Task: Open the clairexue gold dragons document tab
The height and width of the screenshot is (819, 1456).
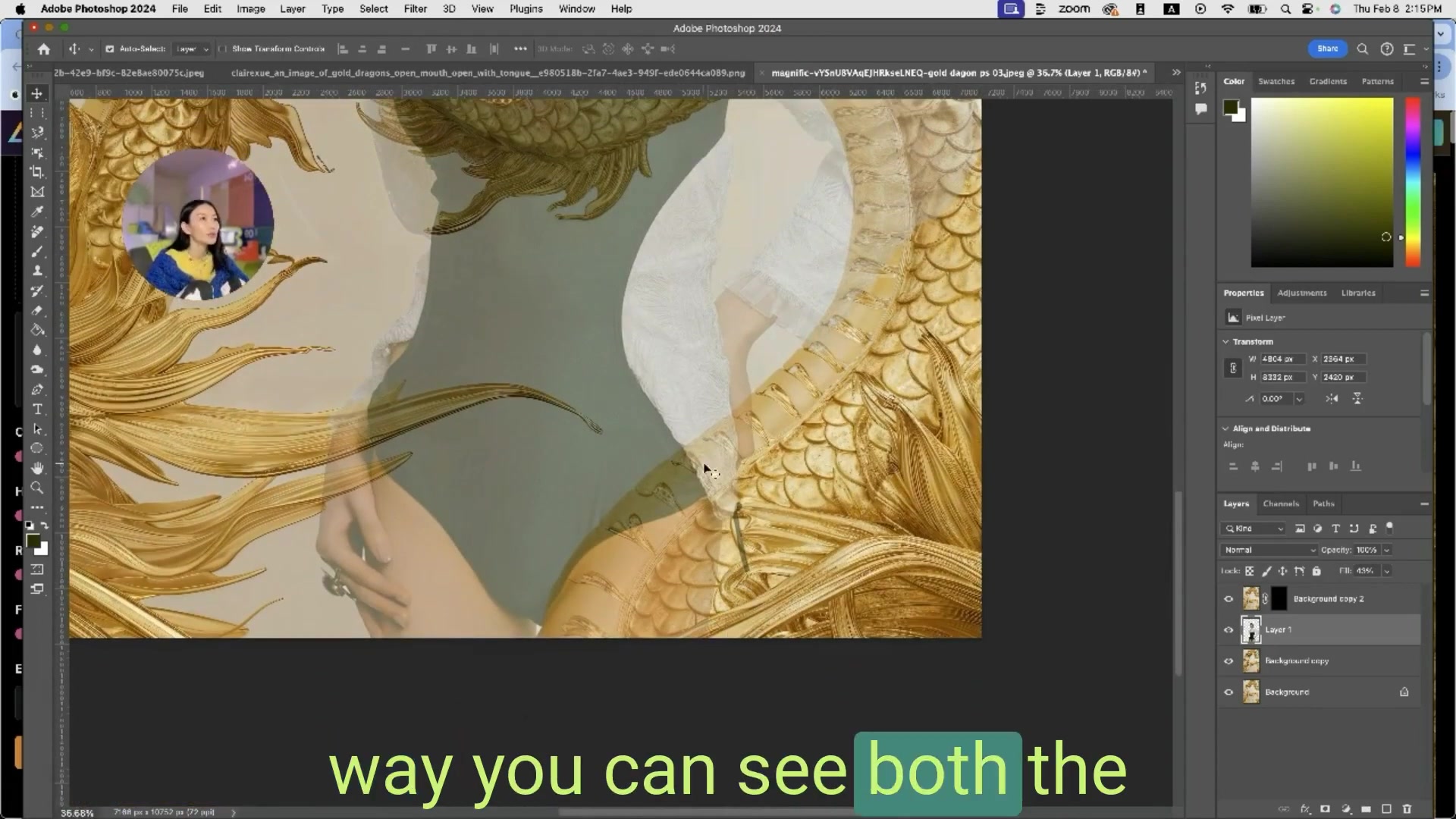Action: pos(488,73)
